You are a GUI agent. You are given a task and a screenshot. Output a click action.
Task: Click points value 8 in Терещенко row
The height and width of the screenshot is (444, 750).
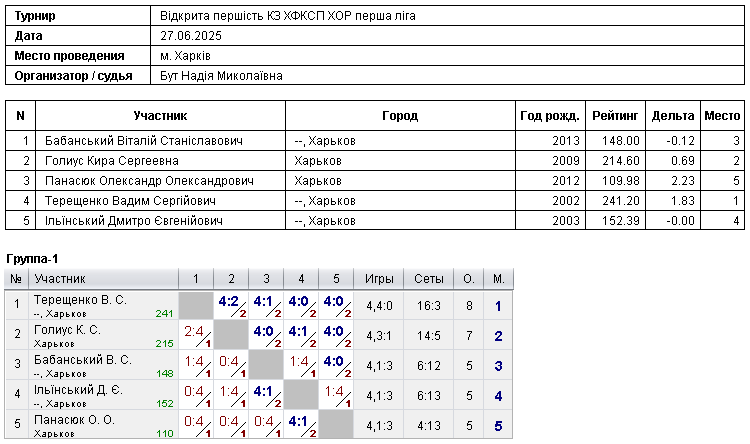pyautogui.click(x=469, y=306)
